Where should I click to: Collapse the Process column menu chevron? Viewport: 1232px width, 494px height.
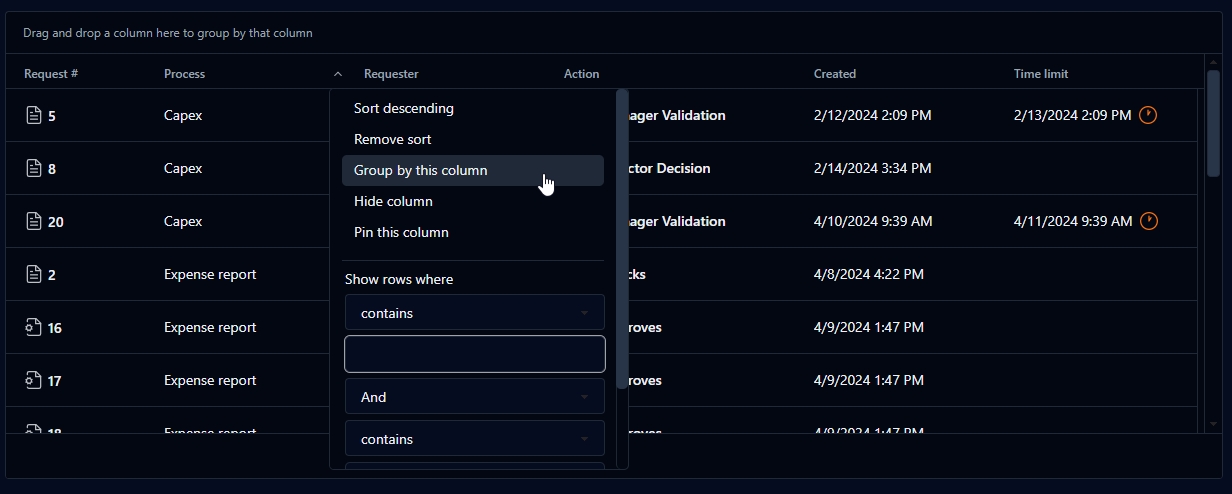(338, 74)
